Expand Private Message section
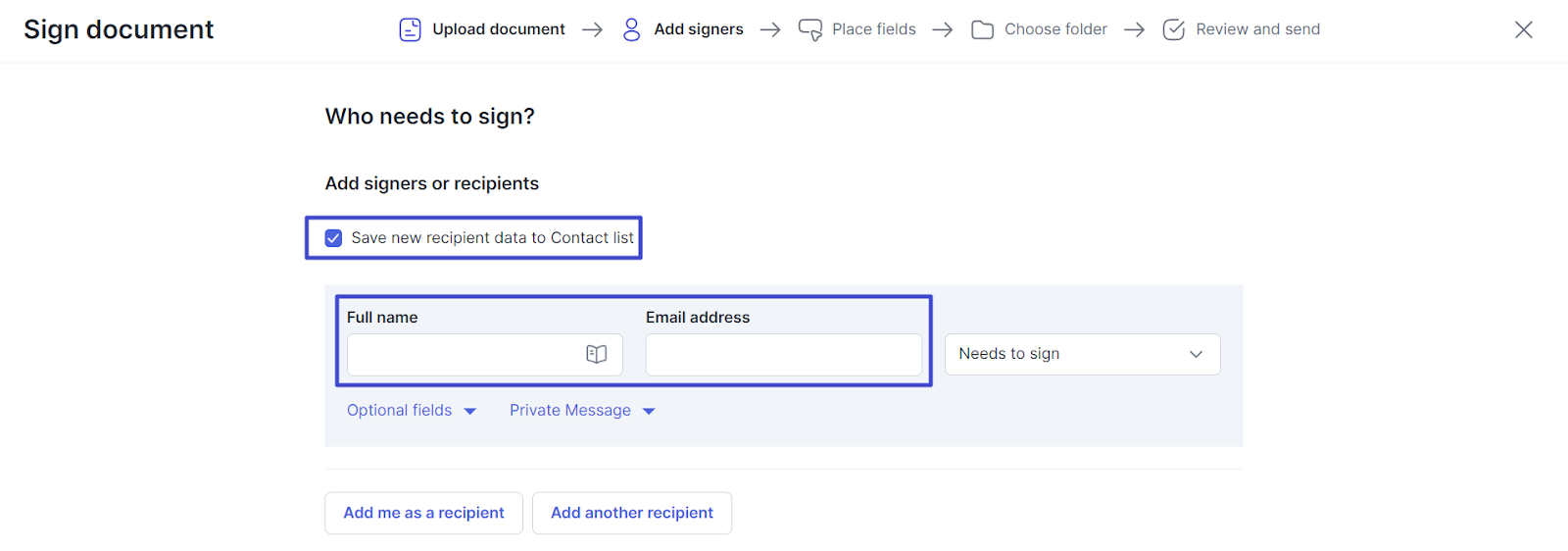The image size is (1568, 551). pyautogui.click(x=581, y=411)
